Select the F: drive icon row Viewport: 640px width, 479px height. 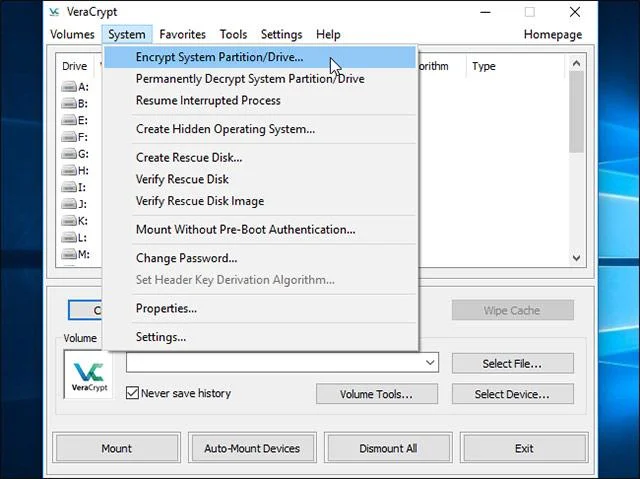click(x=75, y=137)
